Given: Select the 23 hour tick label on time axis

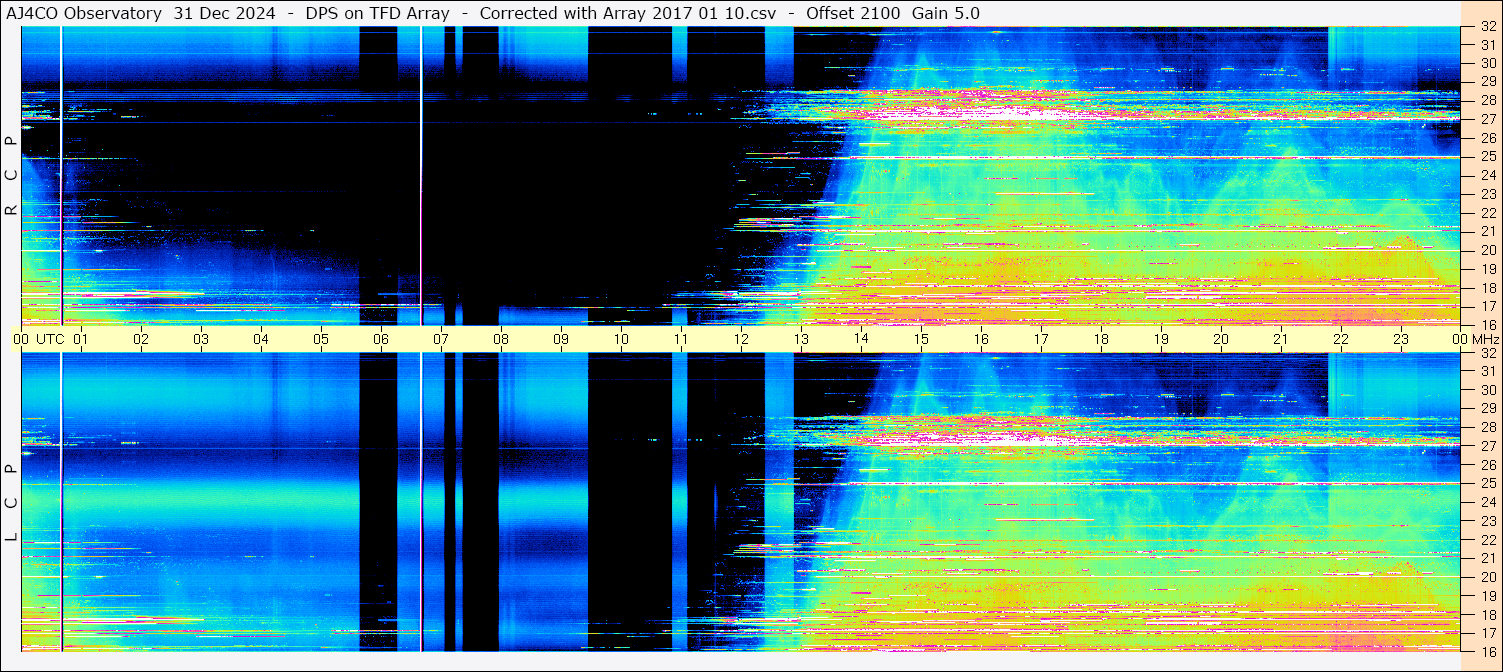Looking at the screenshot, I should tap(1401, 339).
